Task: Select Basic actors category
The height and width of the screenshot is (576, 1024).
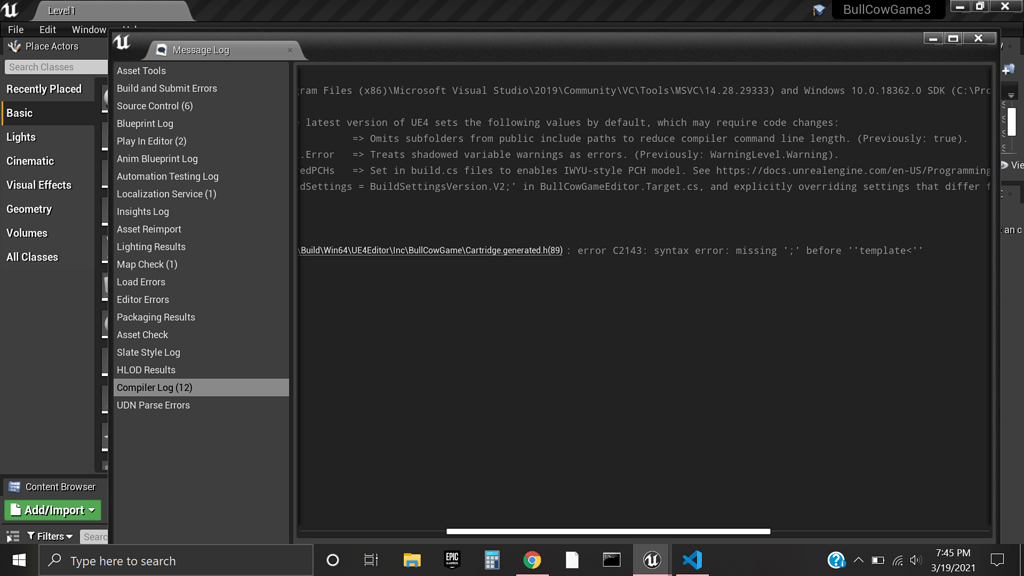Action: (x=48, y=113)
